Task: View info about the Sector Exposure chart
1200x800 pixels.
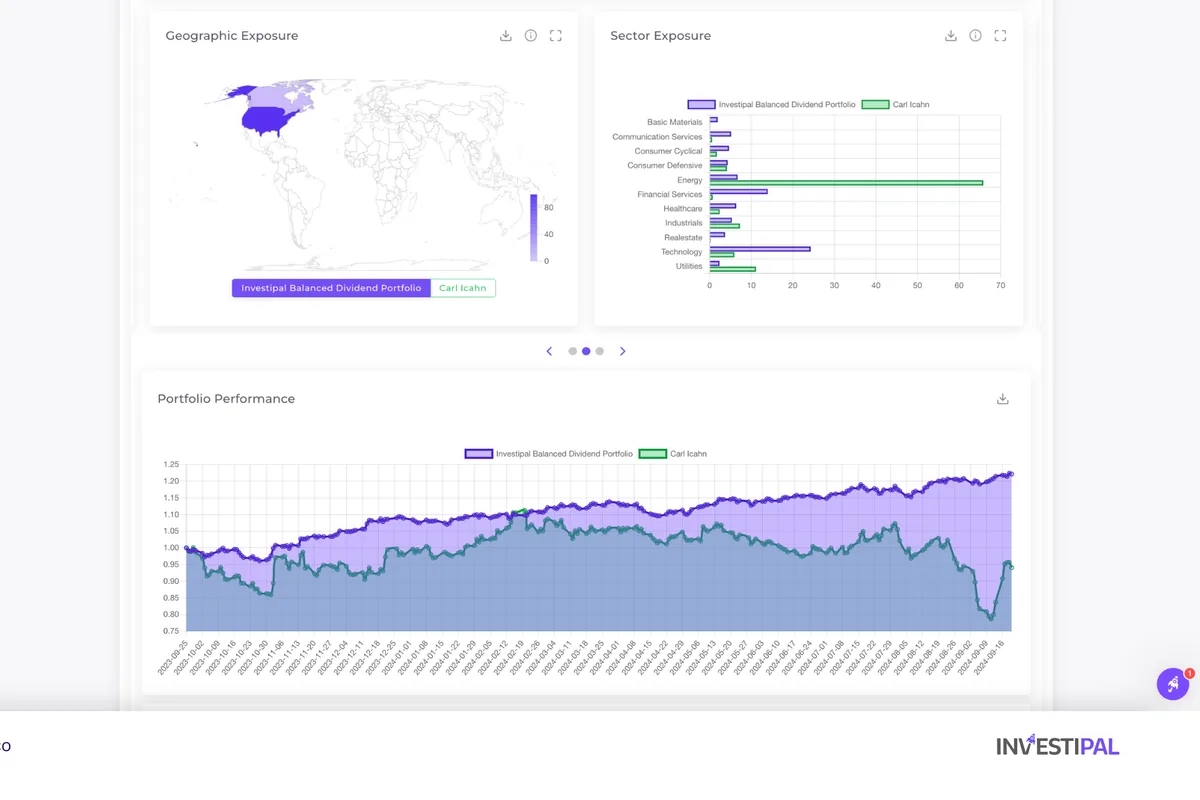Action: (975, 35)
